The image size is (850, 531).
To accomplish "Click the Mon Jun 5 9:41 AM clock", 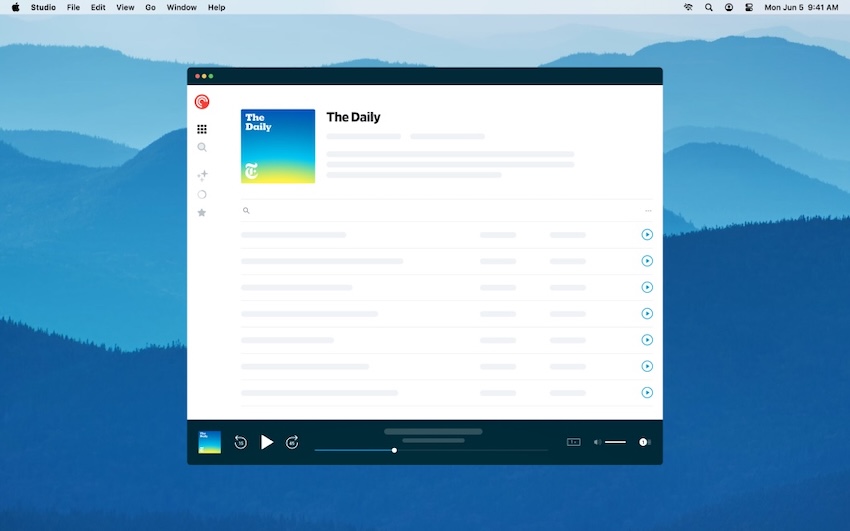I will [801, 7].
